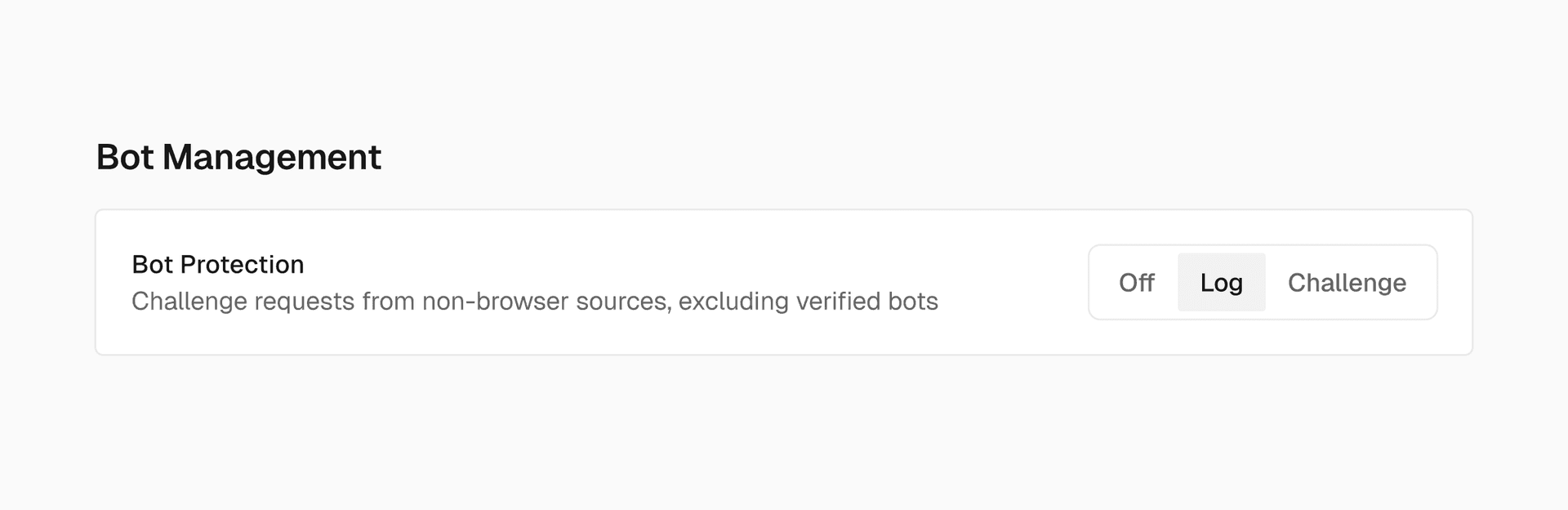Image resolution: width=1568 pixels, height=510 pixels.
Task: Click the Bot Protection description text
Action: (x=534, y=302)
